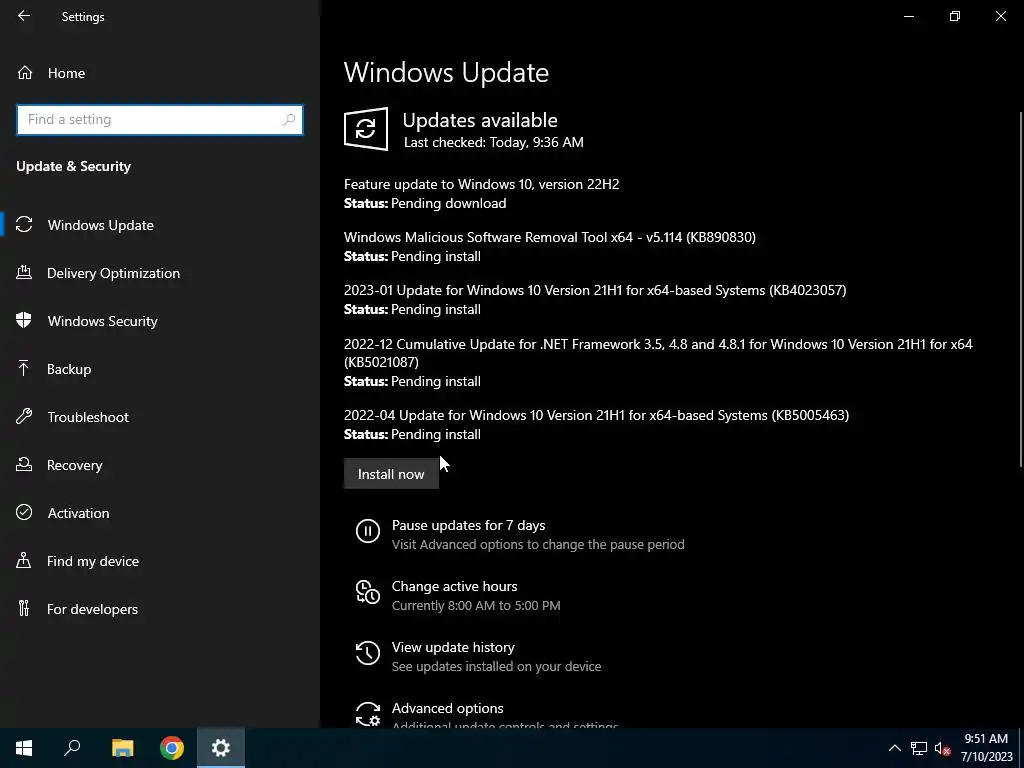This screenshot has height=768, width=1024.
Task: Click the Windows Security shield icon
Action: pyautogui.click(x=24, y=321)
